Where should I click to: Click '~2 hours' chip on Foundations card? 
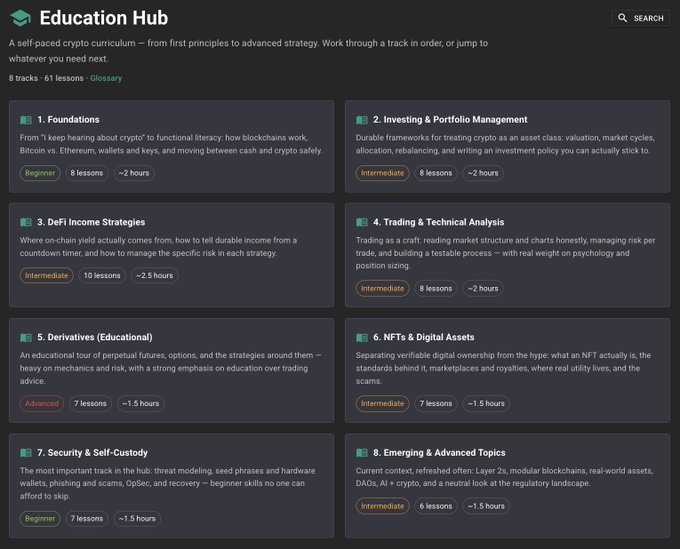pos(134,173)
